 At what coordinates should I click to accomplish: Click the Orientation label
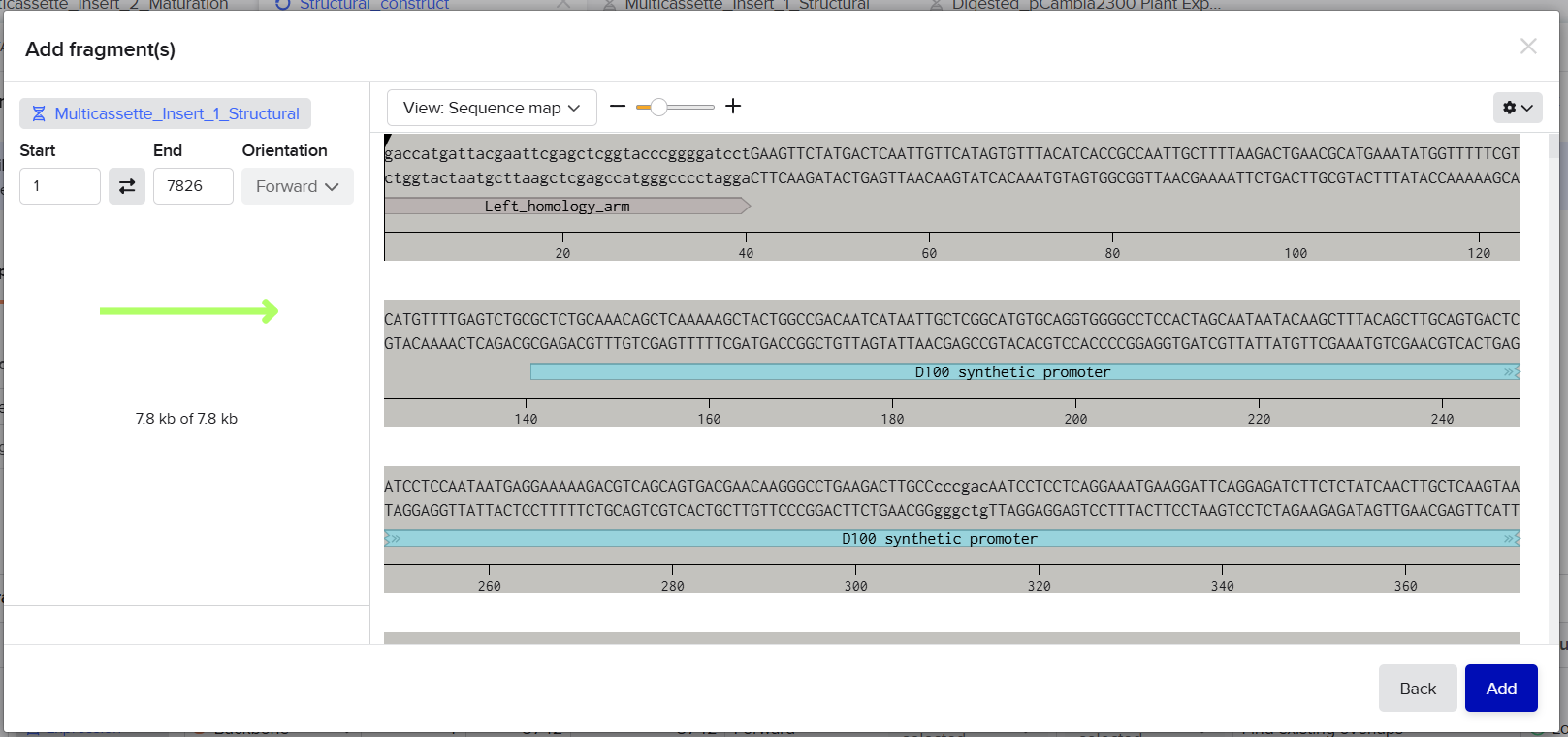pyautogui.click(x=284, y=150)
